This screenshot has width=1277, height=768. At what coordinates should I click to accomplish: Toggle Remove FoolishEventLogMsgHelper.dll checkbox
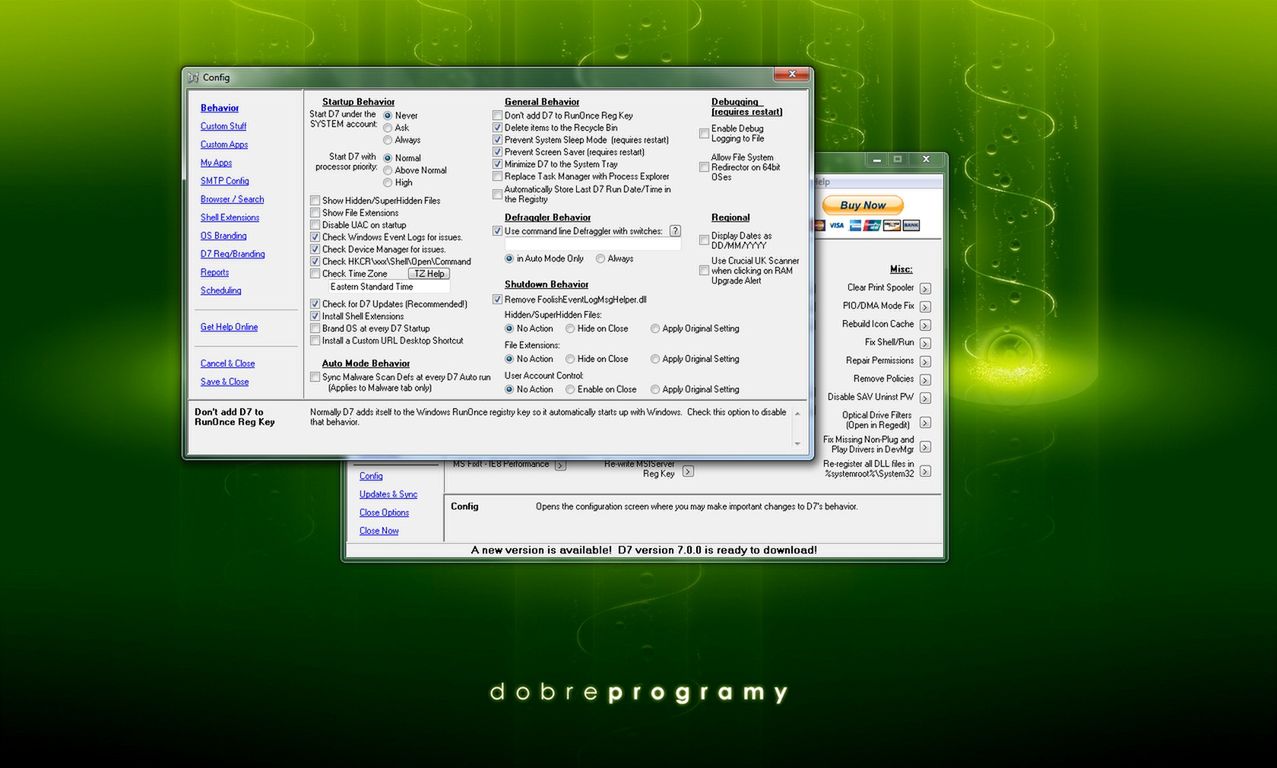tap(497, 299)
